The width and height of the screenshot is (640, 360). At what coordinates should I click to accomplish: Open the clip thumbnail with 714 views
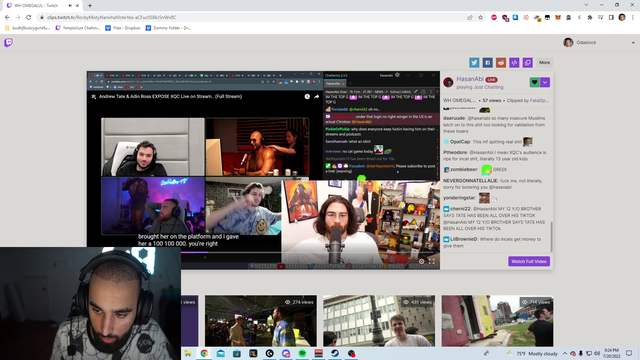pyautogui.click(x=498, y=321)
